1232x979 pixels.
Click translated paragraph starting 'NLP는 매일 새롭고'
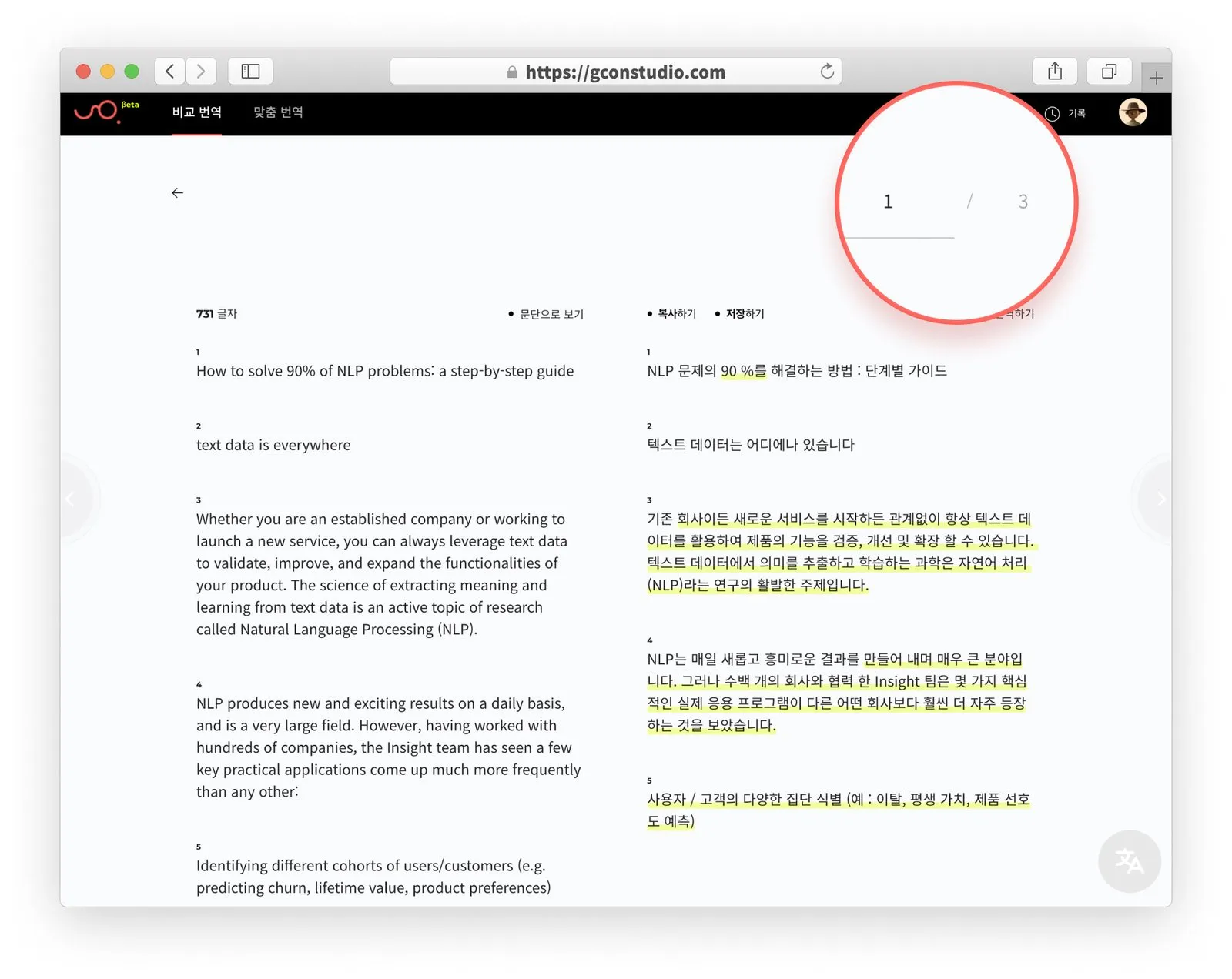(837, 692)
